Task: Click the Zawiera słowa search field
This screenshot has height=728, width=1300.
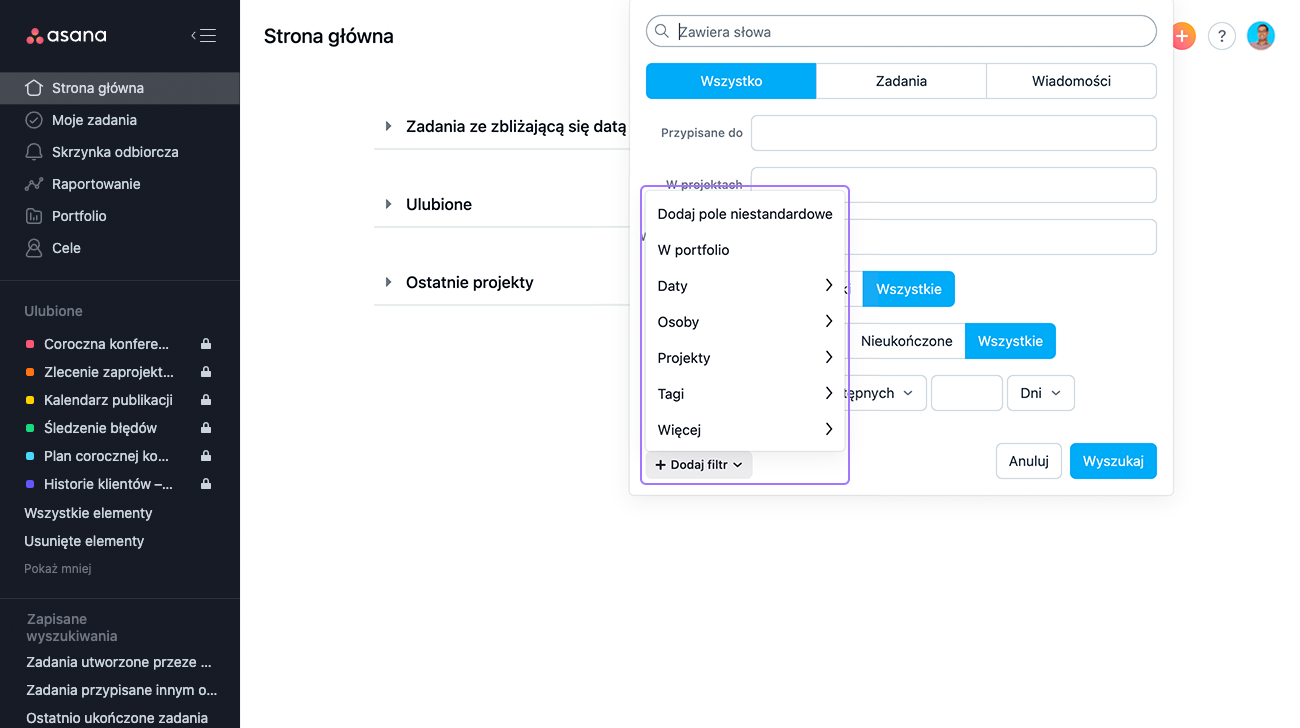Action: pyautogui.click(x=901, y=31)
